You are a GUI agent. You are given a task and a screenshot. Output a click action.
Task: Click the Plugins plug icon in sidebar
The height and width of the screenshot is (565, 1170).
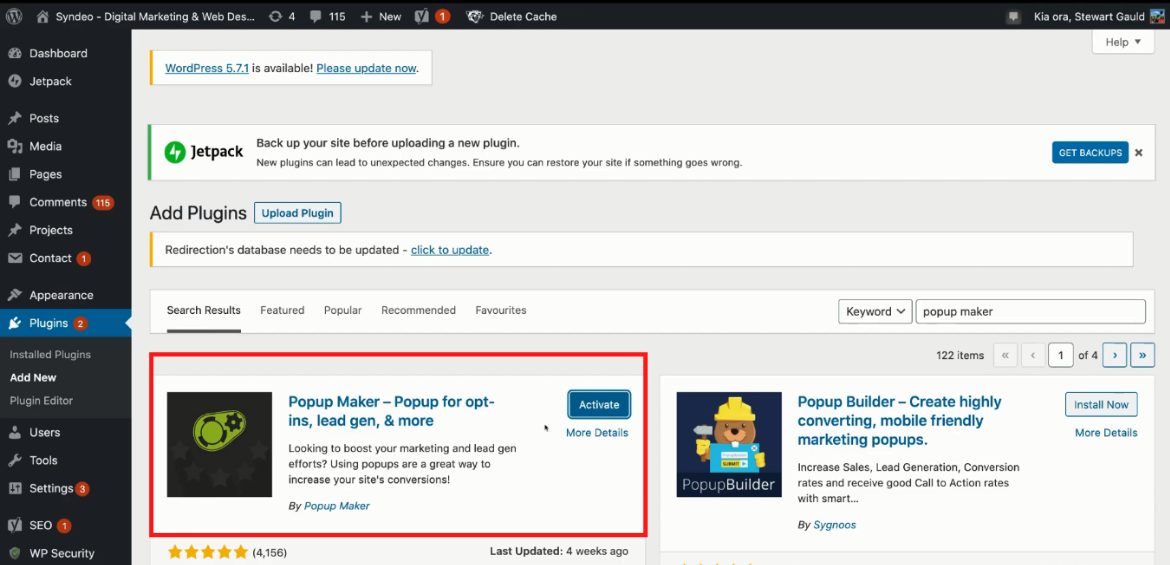[14, 323]
